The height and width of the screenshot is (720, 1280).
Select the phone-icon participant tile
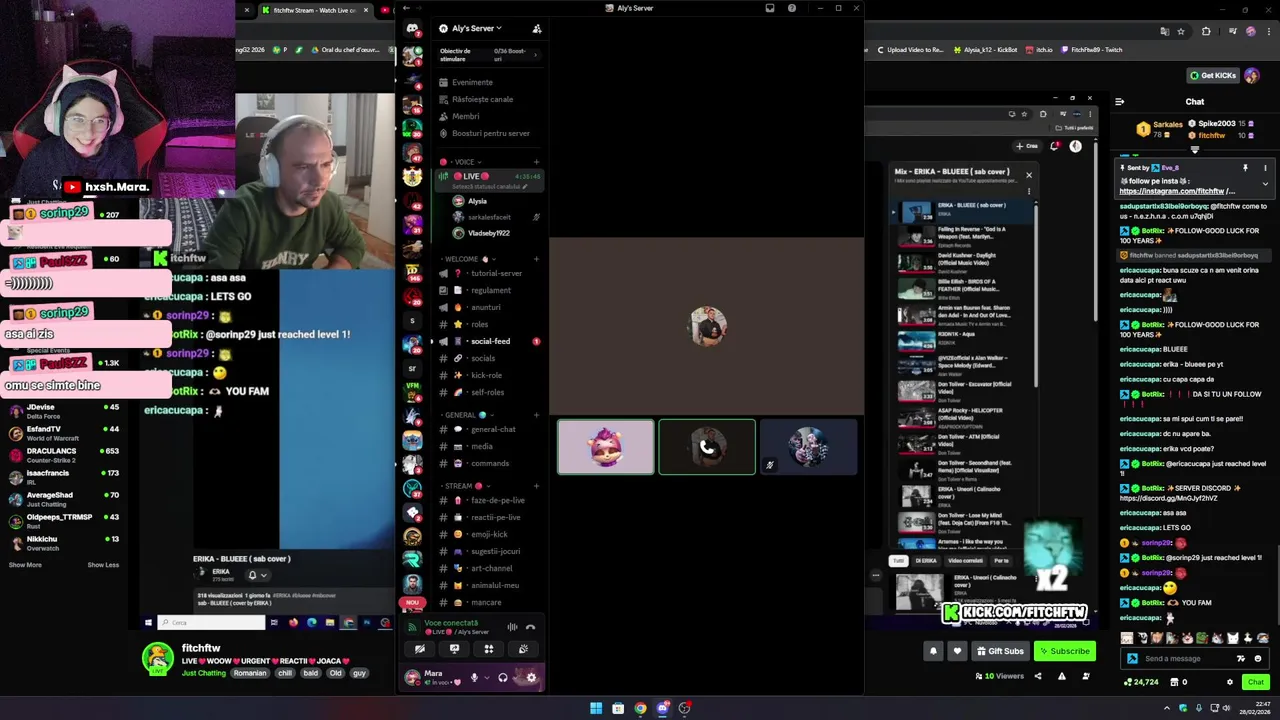pos(707,447)
